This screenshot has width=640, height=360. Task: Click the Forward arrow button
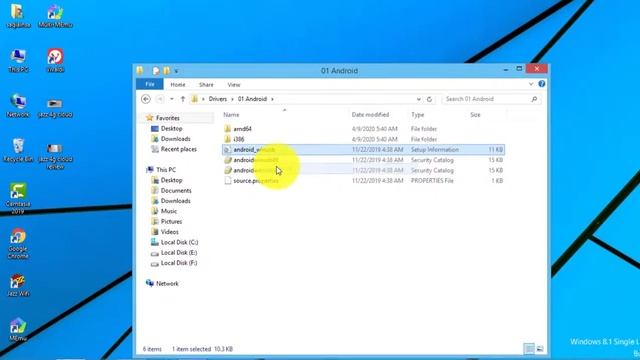[x=160, y=99]
